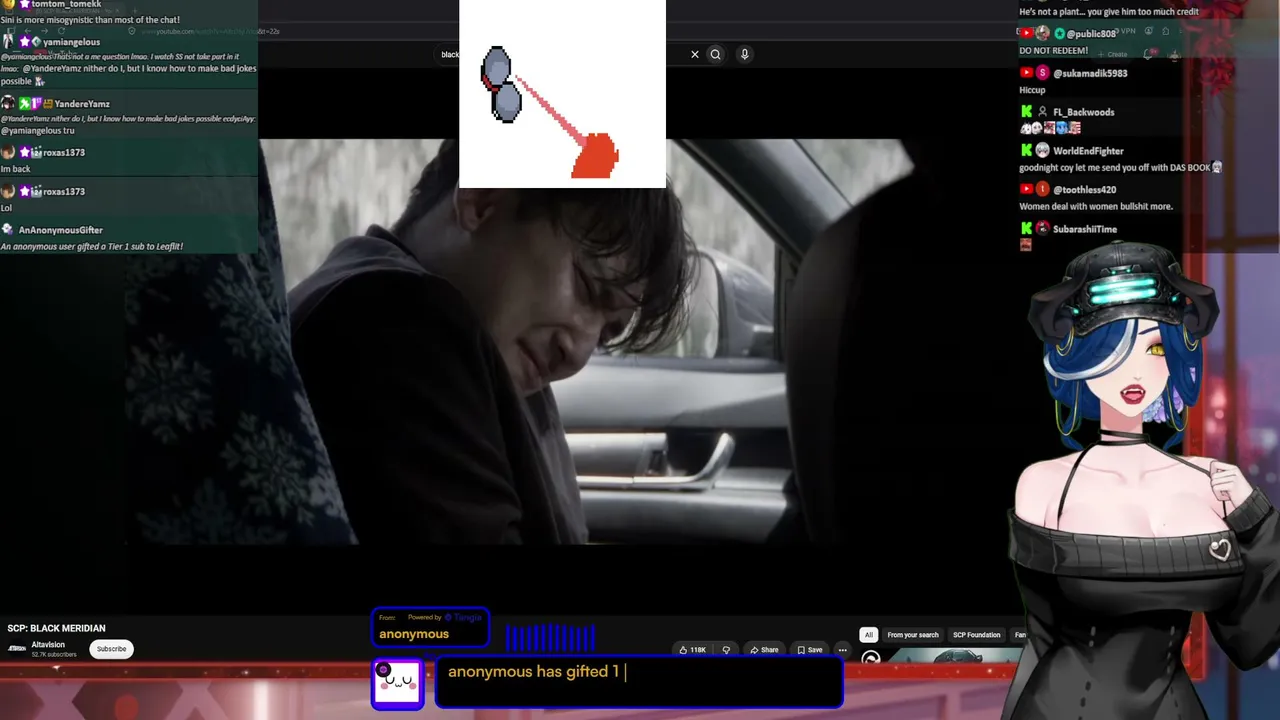The image size is (1280, 720).
Task: Click username WorldEndFighter
Action: [x=1088, y=151]
